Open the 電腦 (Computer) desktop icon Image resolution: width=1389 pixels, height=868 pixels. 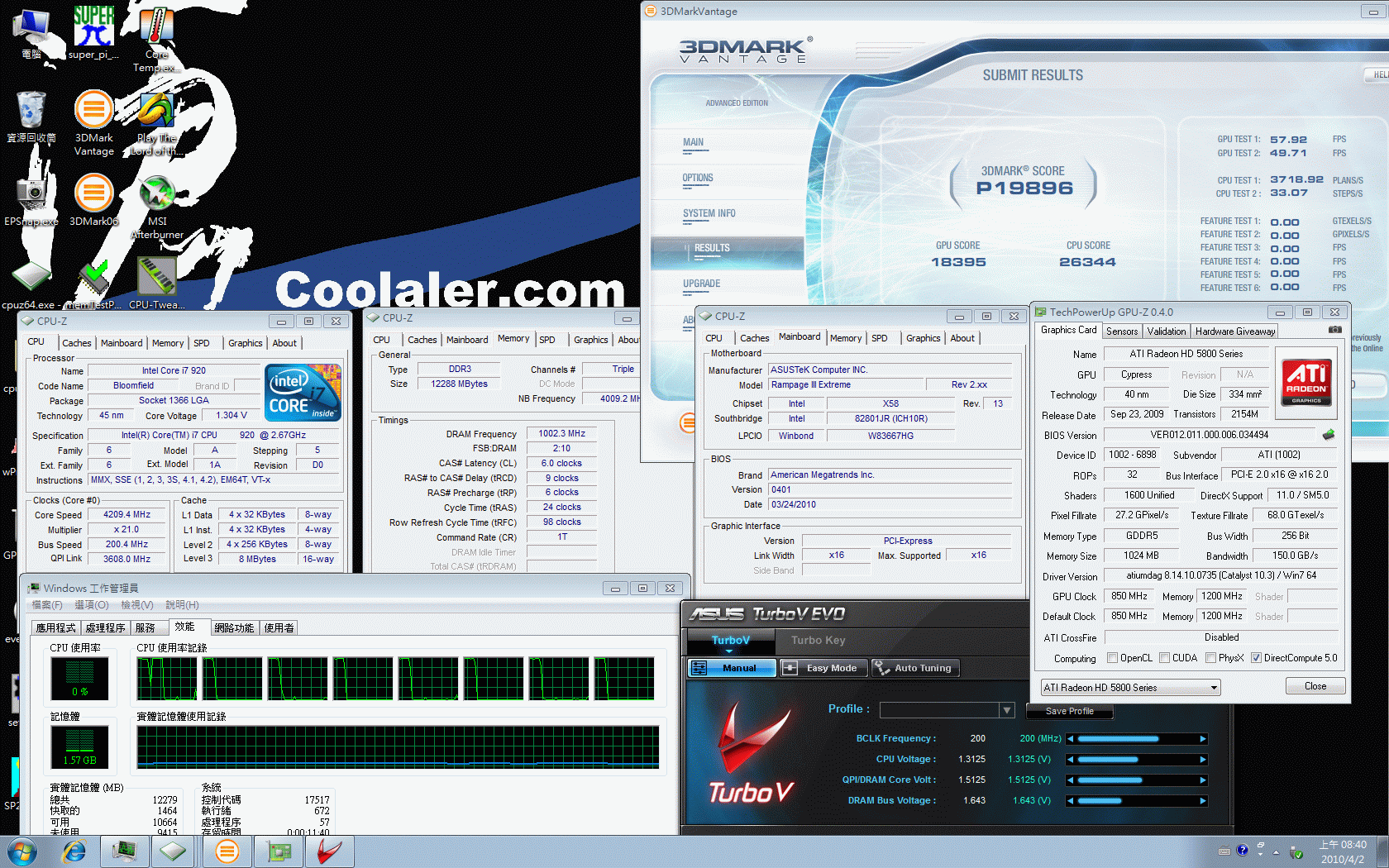(31, 33)
